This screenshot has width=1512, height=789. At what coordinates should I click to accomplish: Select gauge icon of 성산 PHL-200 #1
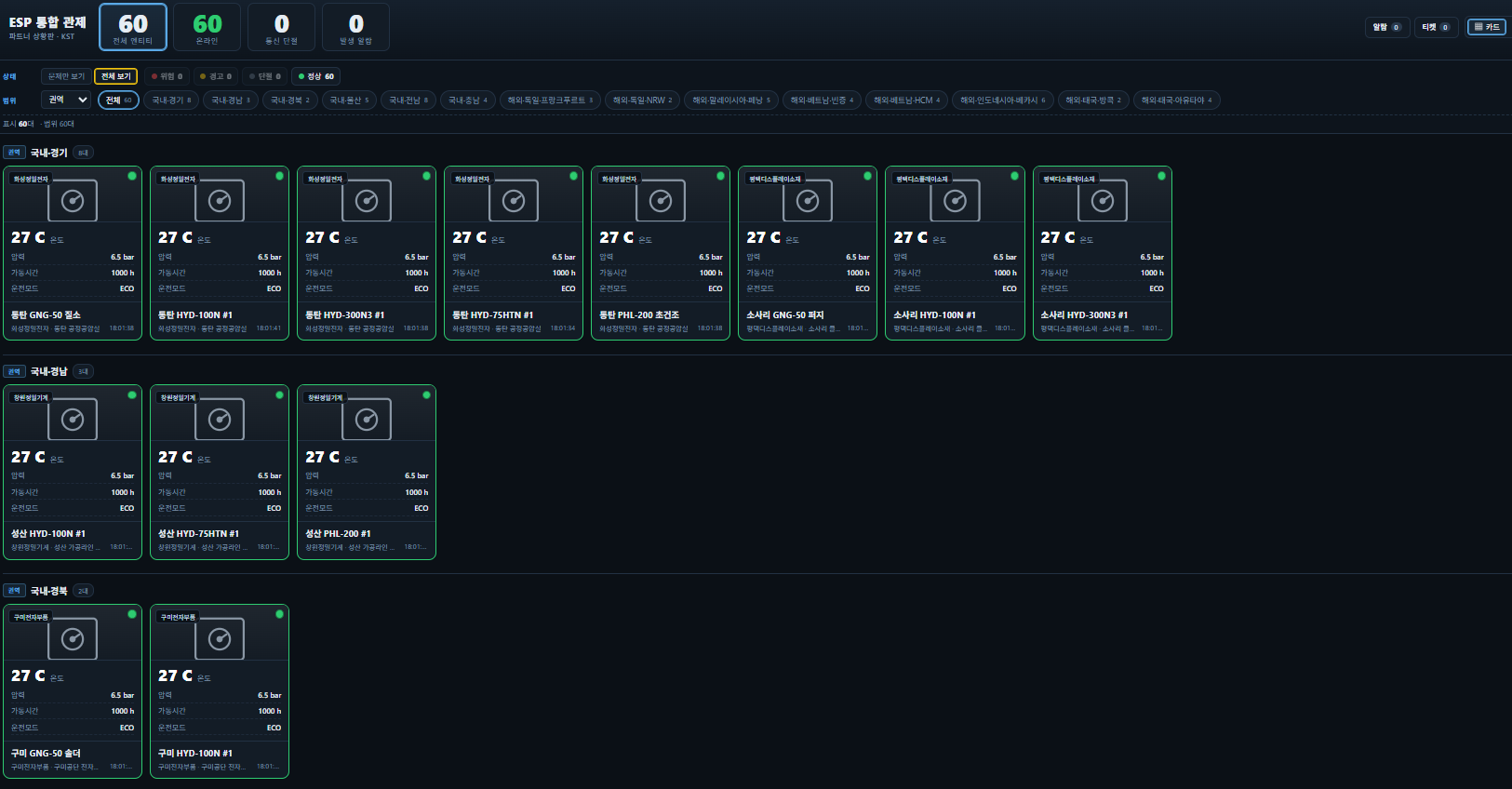click(x=367, y=420)
